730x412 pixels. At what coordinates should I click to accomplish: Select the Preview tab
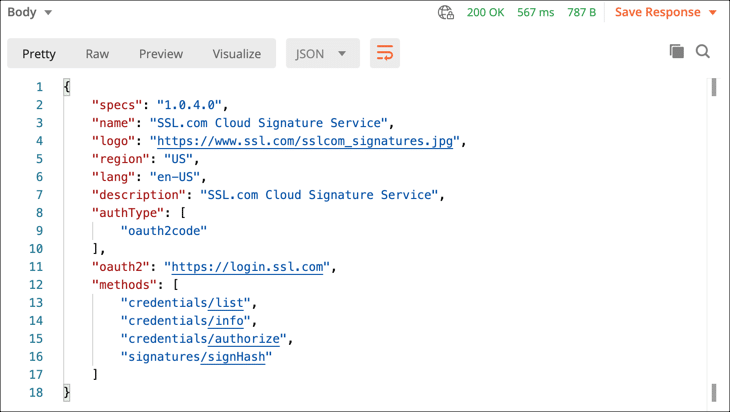click(161, 54)
